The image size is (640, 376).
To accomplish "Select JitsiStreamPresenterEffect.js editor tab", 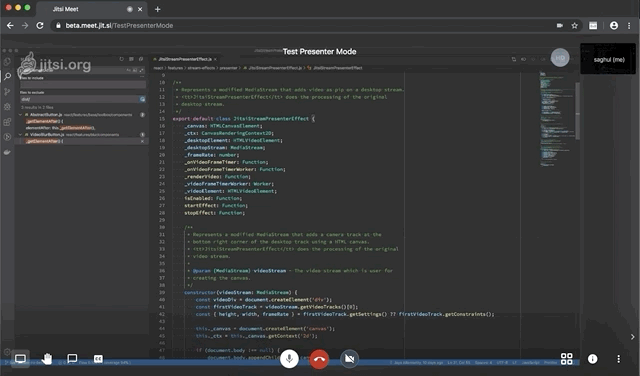I will coord(185,59).
